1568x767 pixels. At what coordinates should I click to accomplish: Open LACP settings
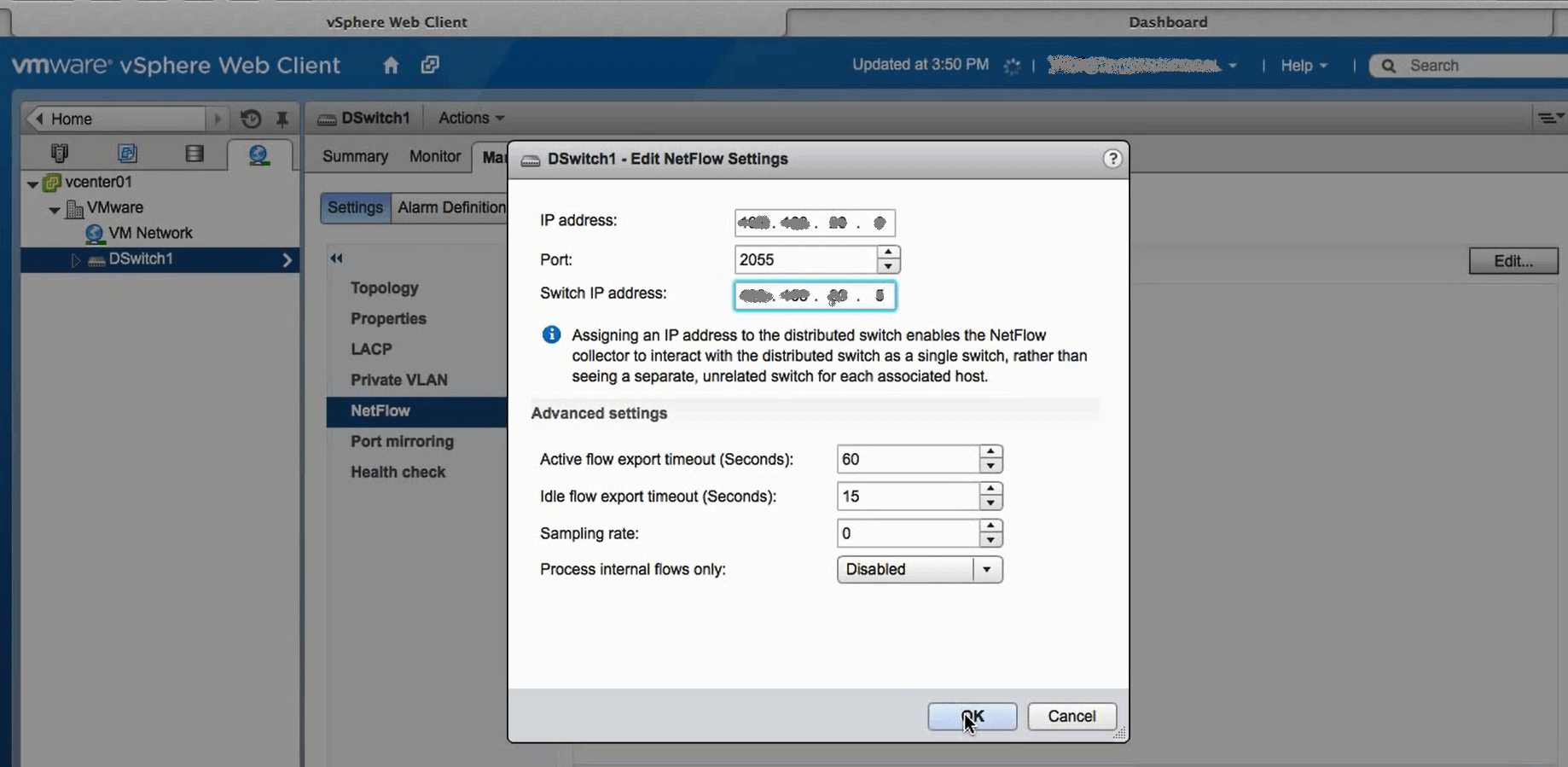pyautogui.click(x=371, y=349)
